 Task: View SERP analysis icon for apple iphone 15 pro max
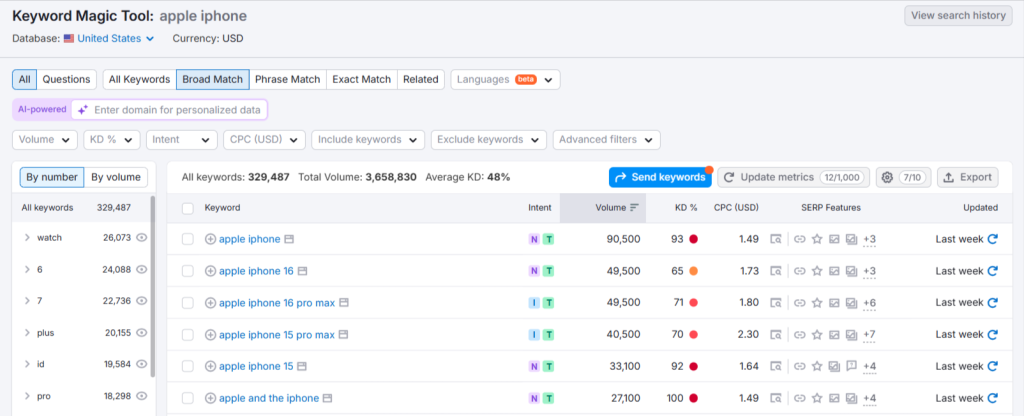[x=775, y=335]
